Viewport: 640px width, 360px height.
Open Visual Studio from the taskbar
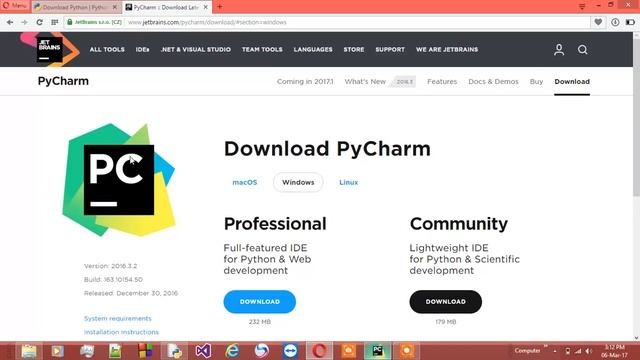[203, 351]
